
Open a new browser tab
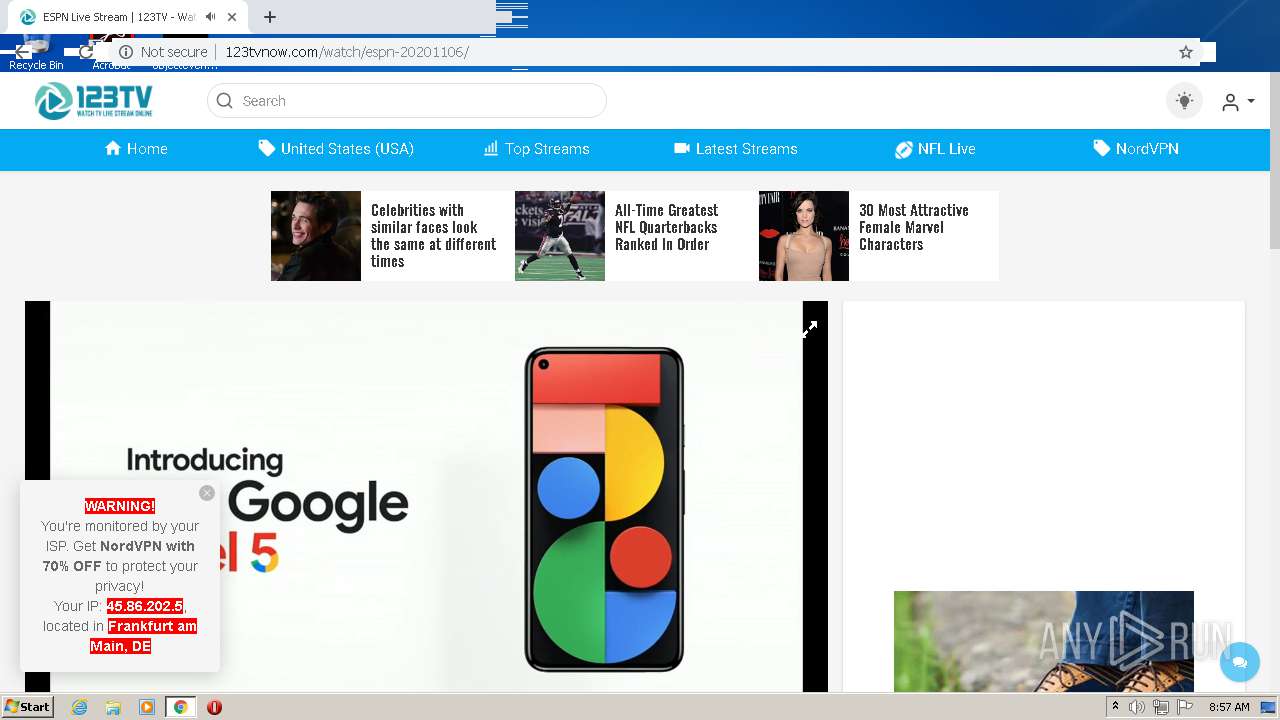pos(270,17)
